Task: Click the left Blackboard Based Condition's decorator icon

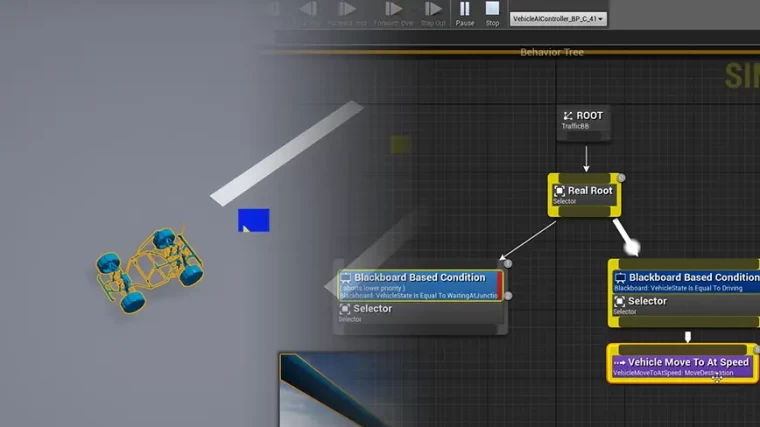Action: (345, 278)
